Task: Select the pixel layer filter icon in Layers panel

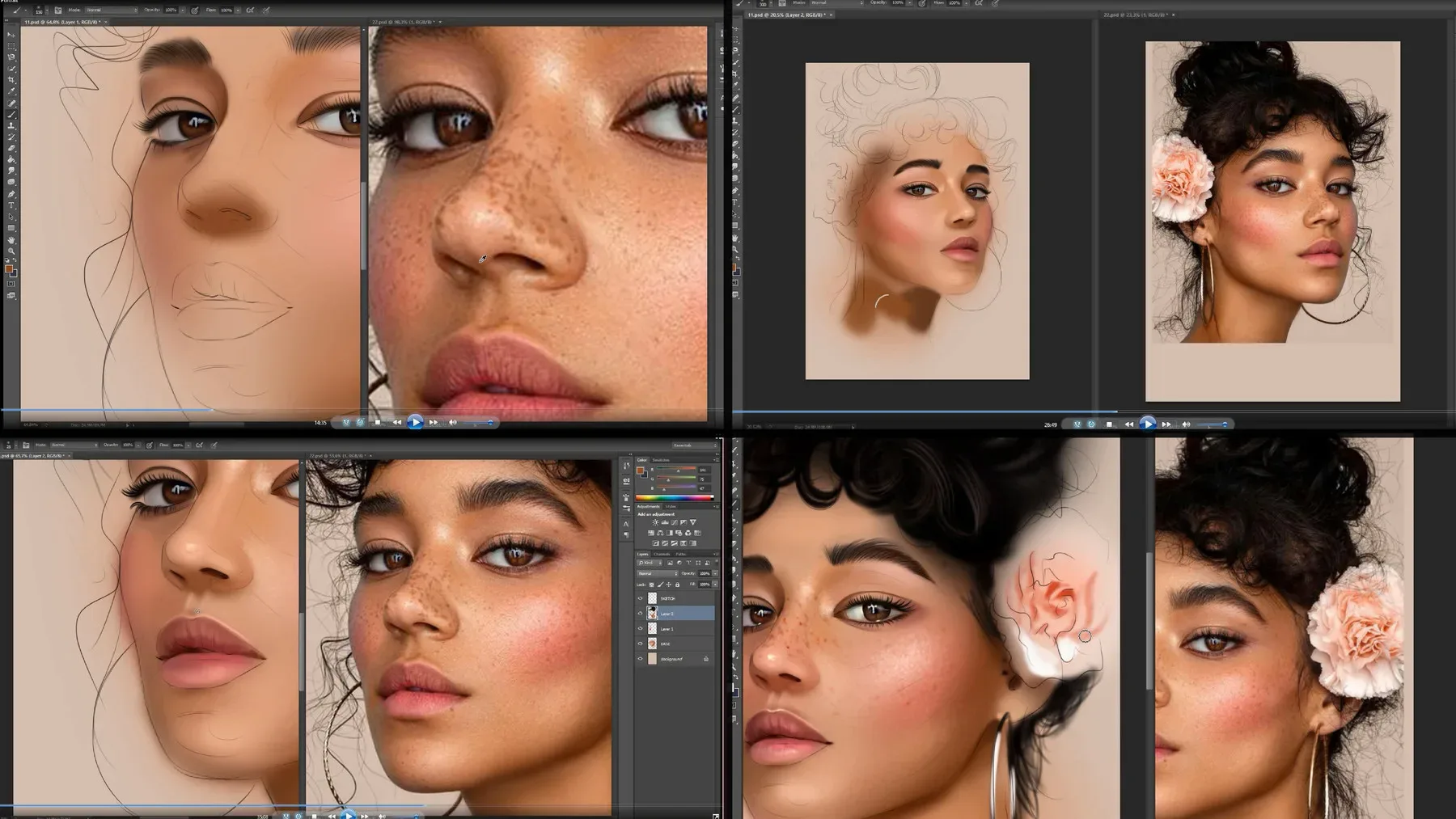Action: (x=670, y=563)
